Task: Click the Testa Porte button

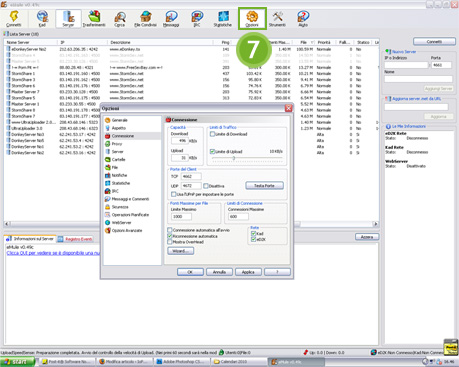Action: pyautogui.click(x=265, y=186)
